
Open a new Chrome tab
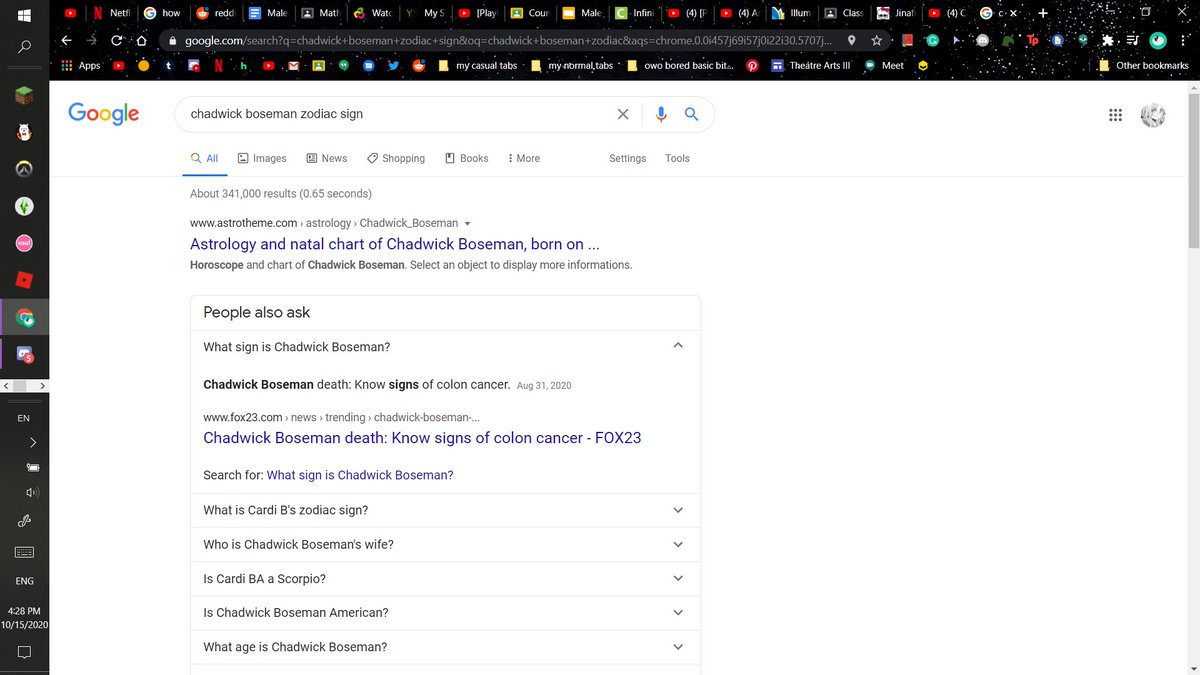pyautogui.click(x=1043, y=13)
